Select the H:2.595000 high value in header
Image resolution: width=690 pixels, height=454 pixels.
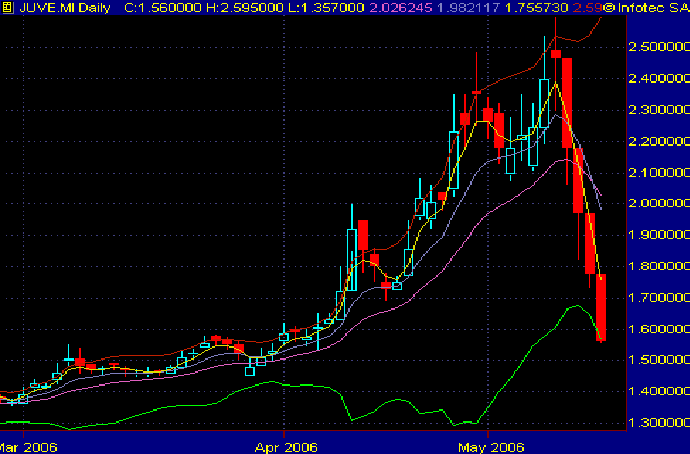tap(245, 7)
